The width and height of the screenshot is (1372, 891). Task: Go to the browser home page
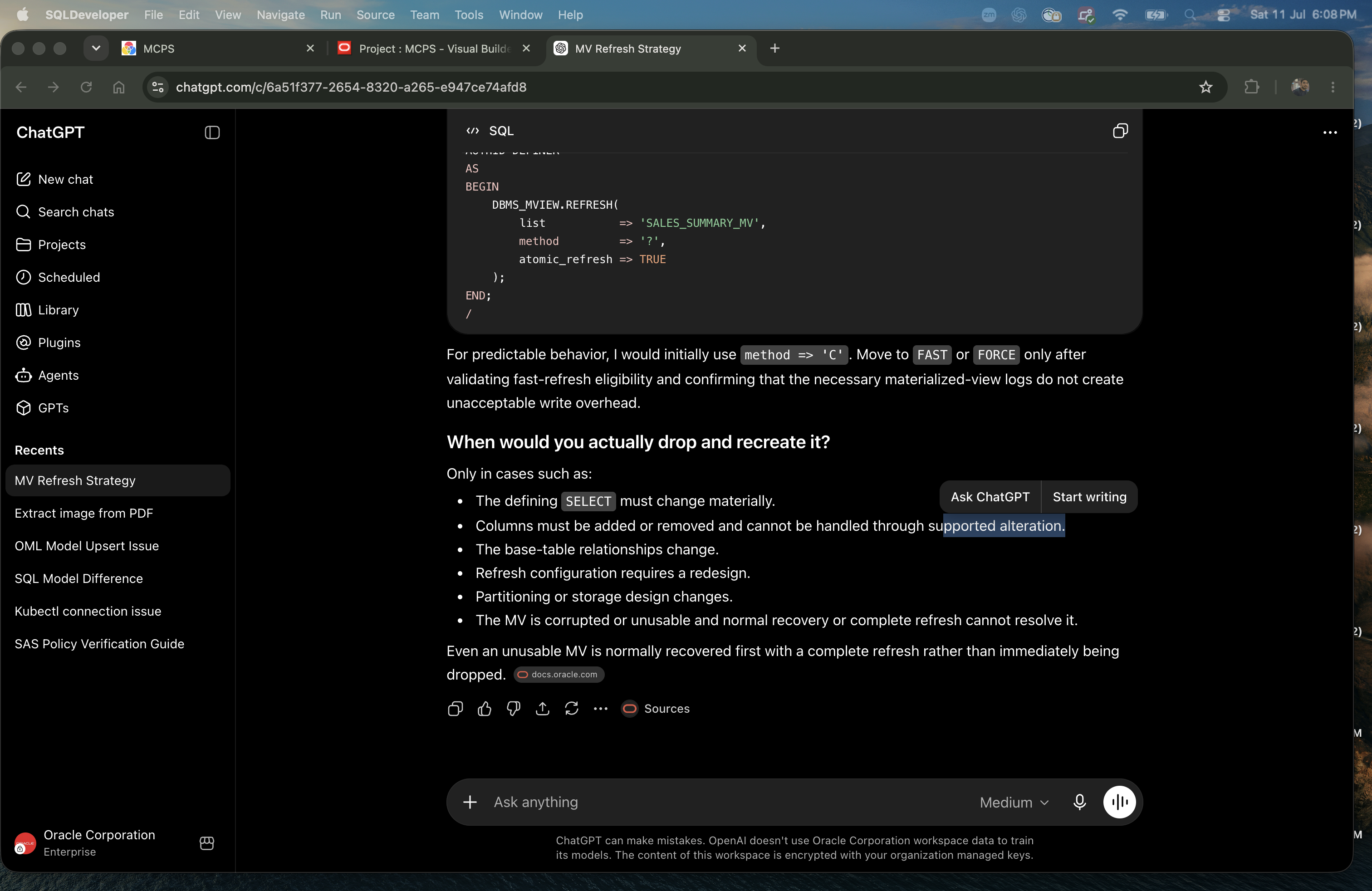[119, 87]
